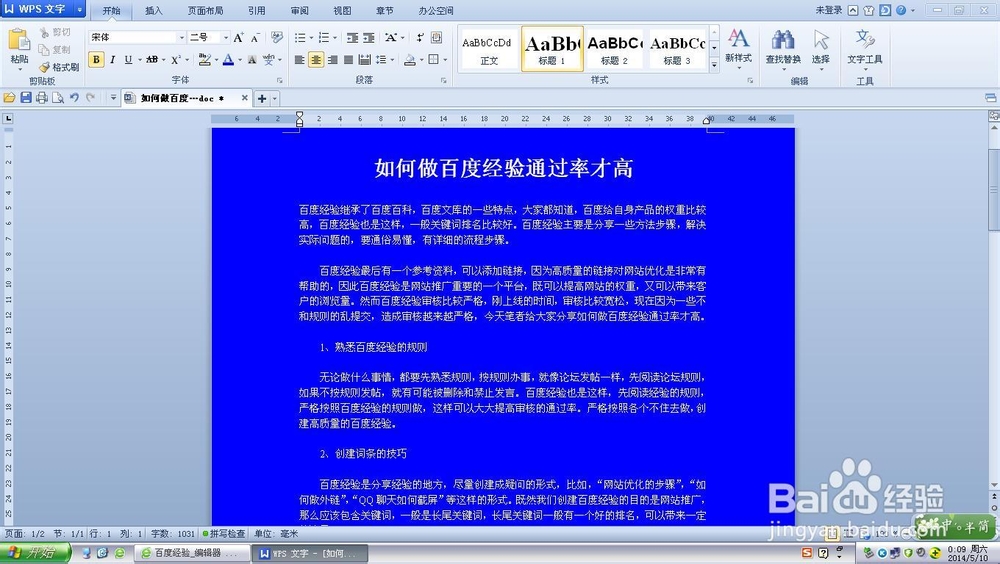Apply the 标题 3 style

tap(677, 49)
